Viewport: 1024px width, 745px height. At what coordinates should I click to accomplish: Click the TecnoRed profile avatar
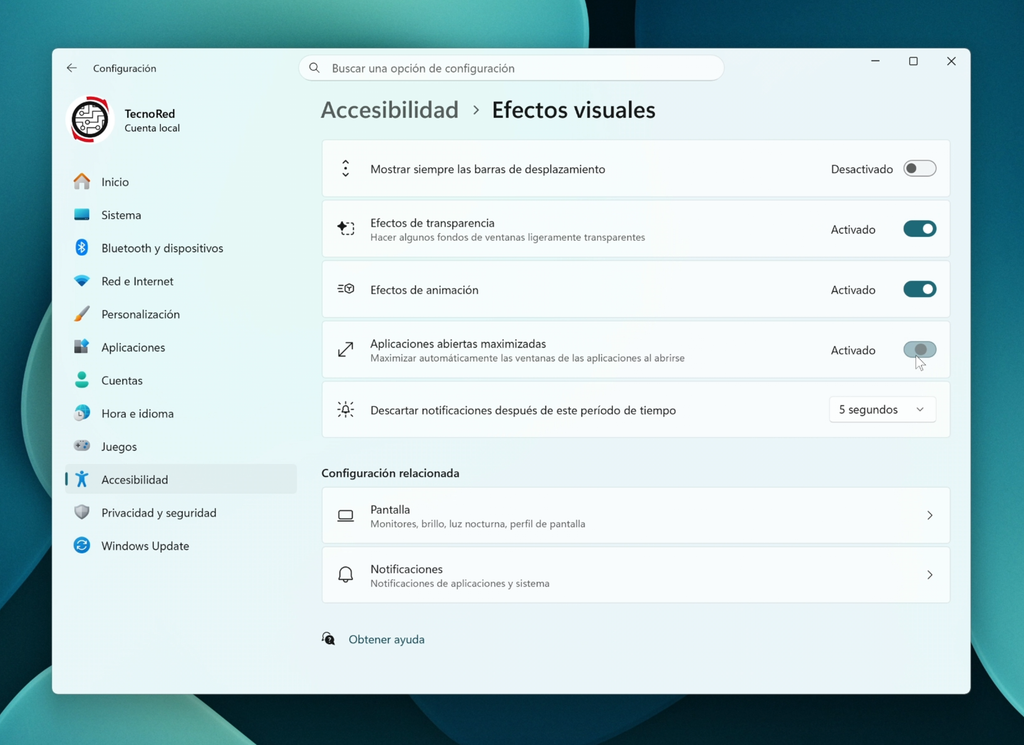90,119
